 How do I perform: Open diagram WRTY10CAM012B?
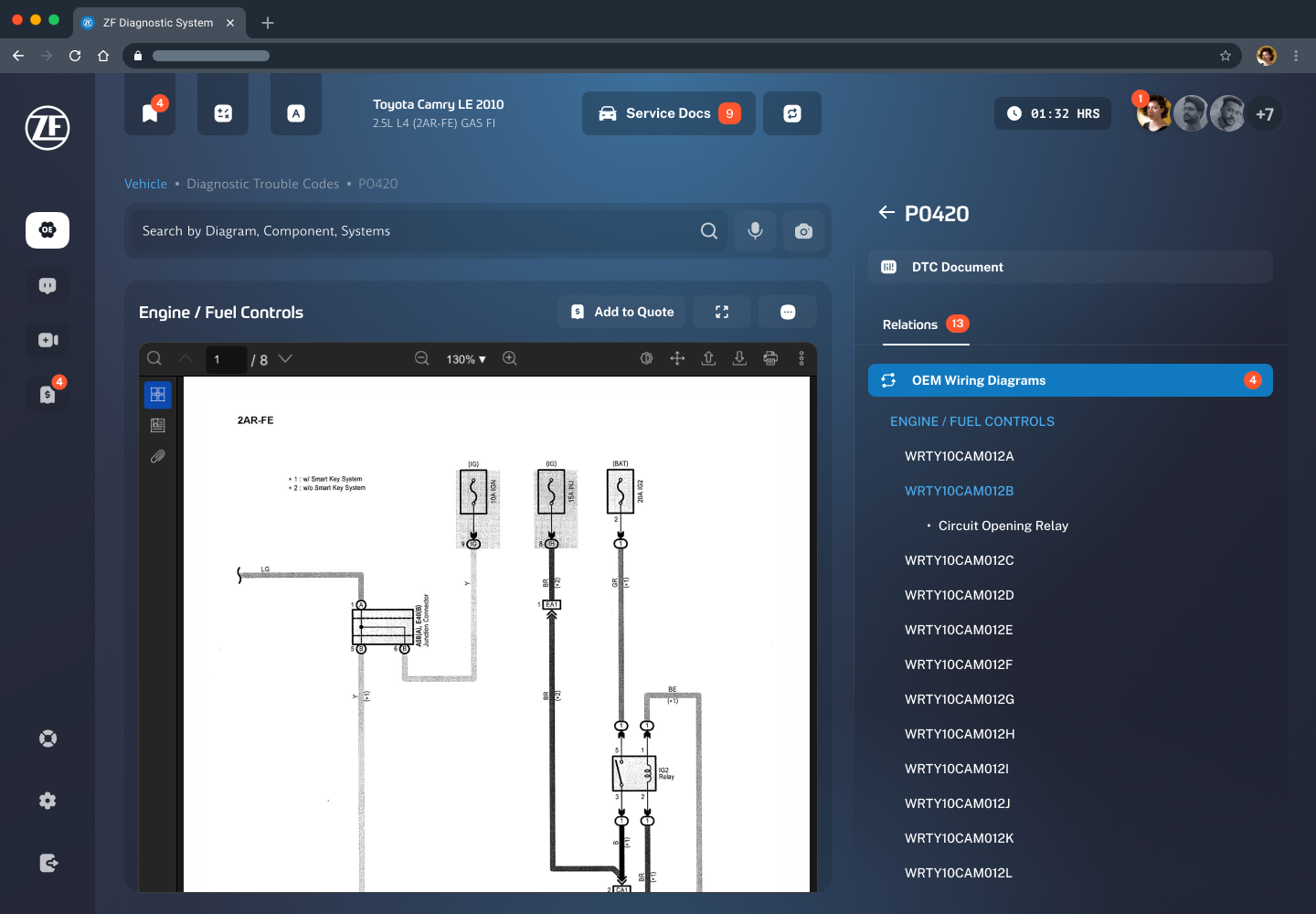click(960, 491)
